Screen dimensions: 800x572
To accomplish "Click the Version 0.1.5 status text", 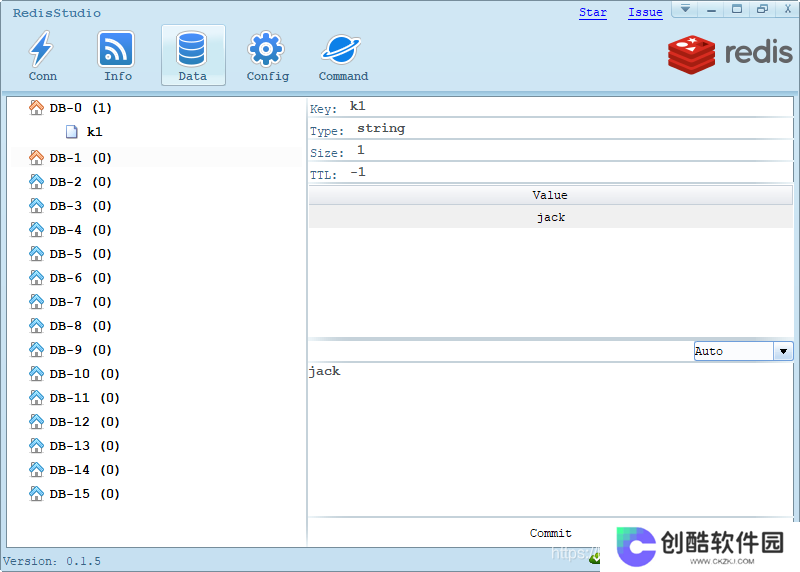I will (x=52, y=561).
